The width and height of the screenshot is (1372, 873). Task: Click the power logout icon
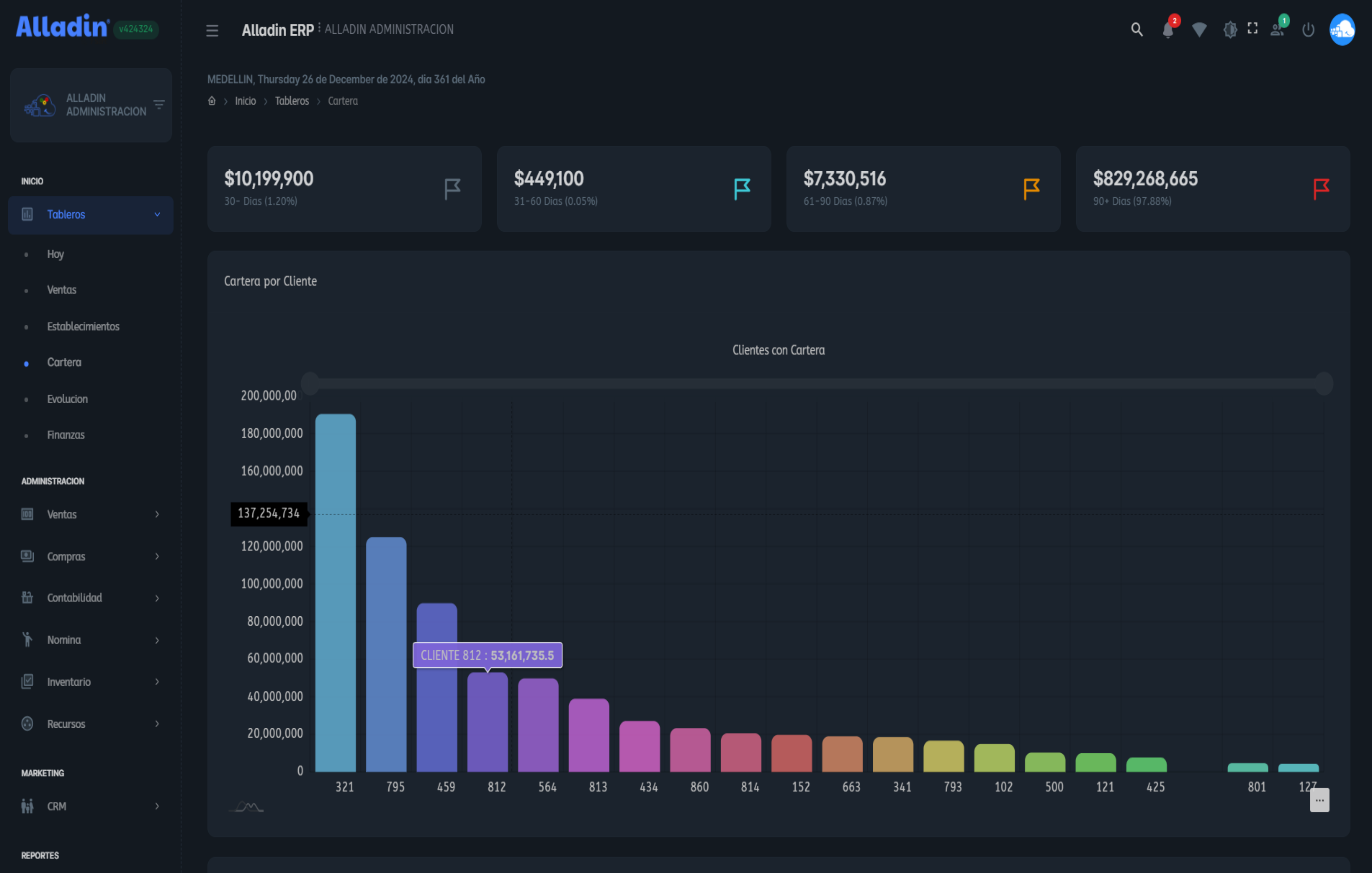coord(1308,30)
